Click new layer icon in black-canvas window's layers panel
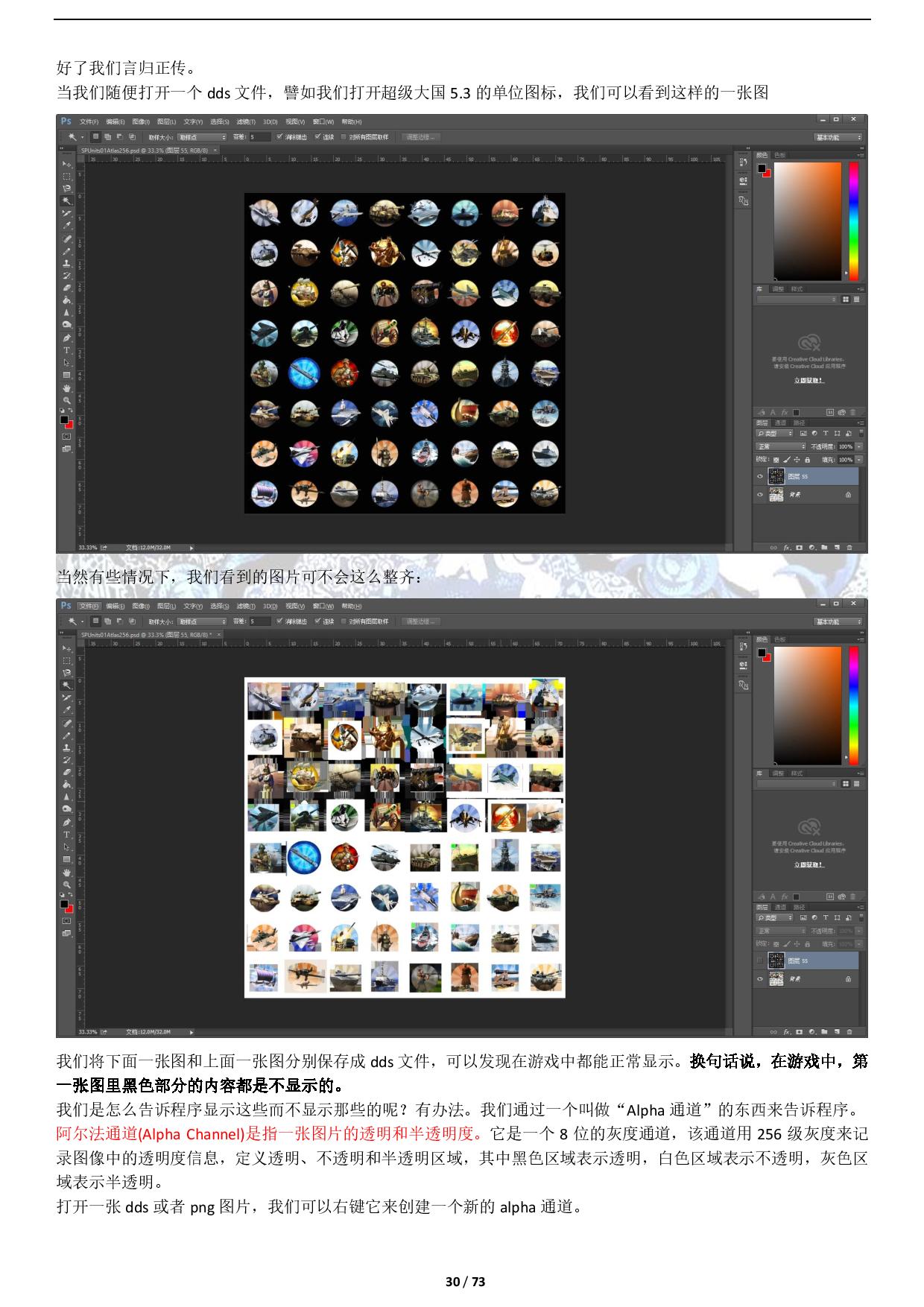924x1307 pixels. tap(837, 547)
